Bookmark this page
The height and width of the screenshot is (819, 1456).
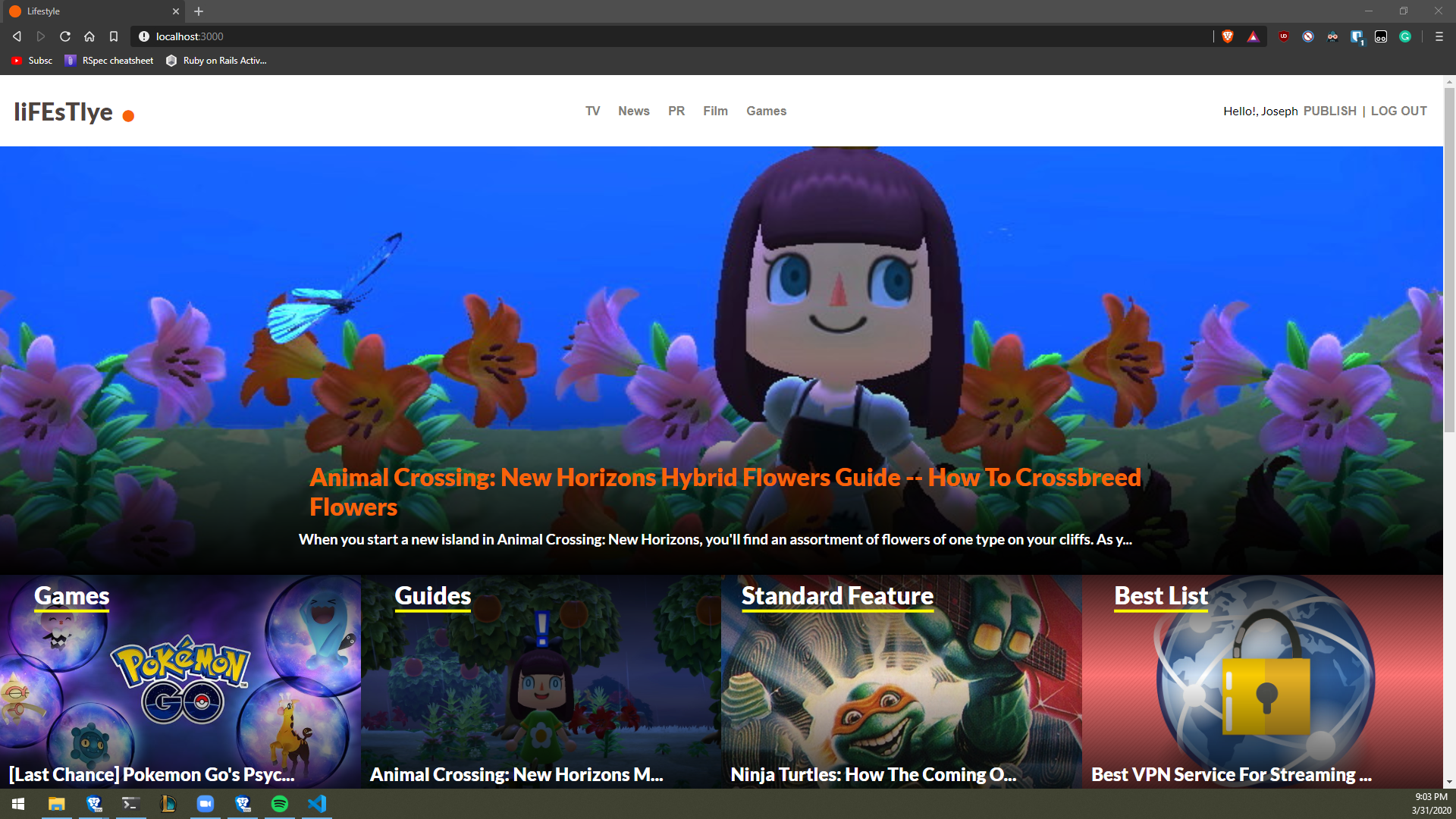[114, 36]
